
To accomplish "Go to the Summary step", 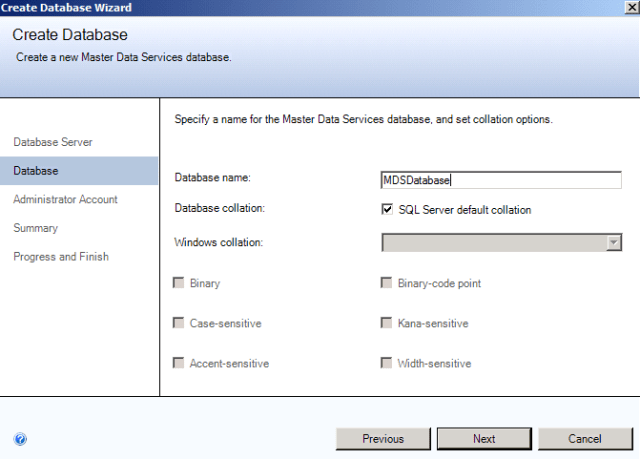I will (36, 228).
